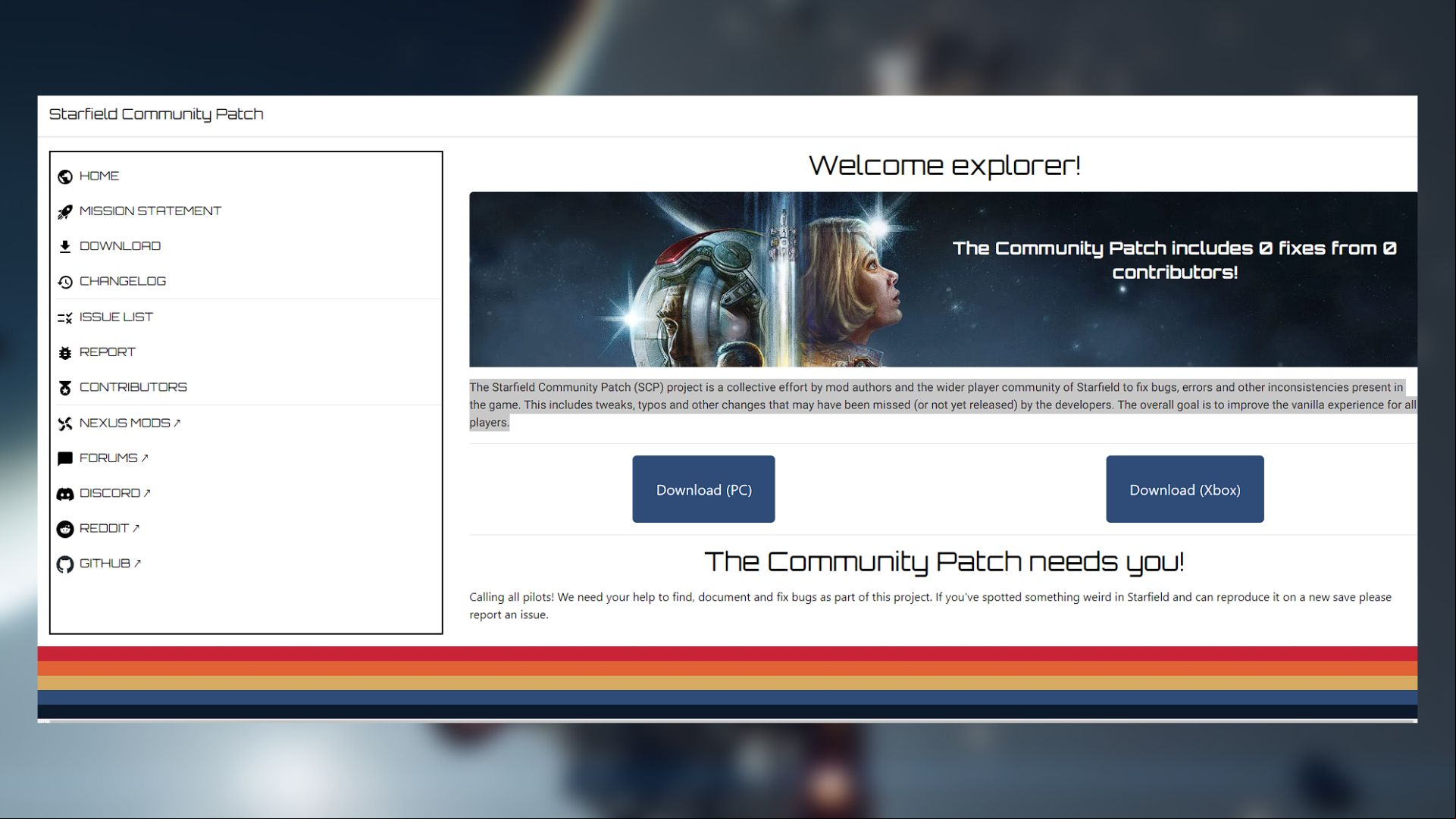Click the Download (PC) button

coord(703,489)
